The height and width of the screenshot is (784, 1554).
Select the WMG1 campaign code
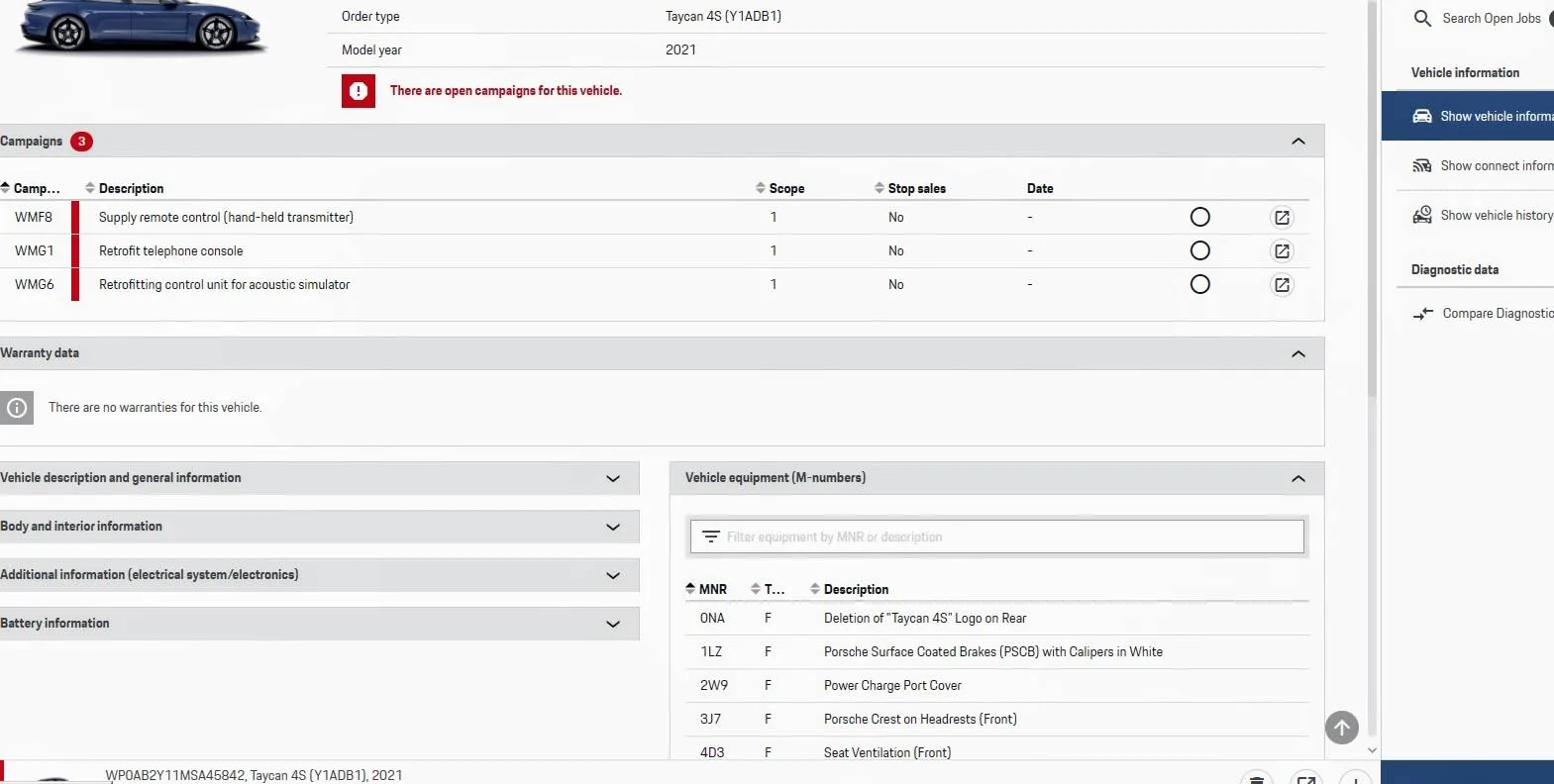point(34,250)
